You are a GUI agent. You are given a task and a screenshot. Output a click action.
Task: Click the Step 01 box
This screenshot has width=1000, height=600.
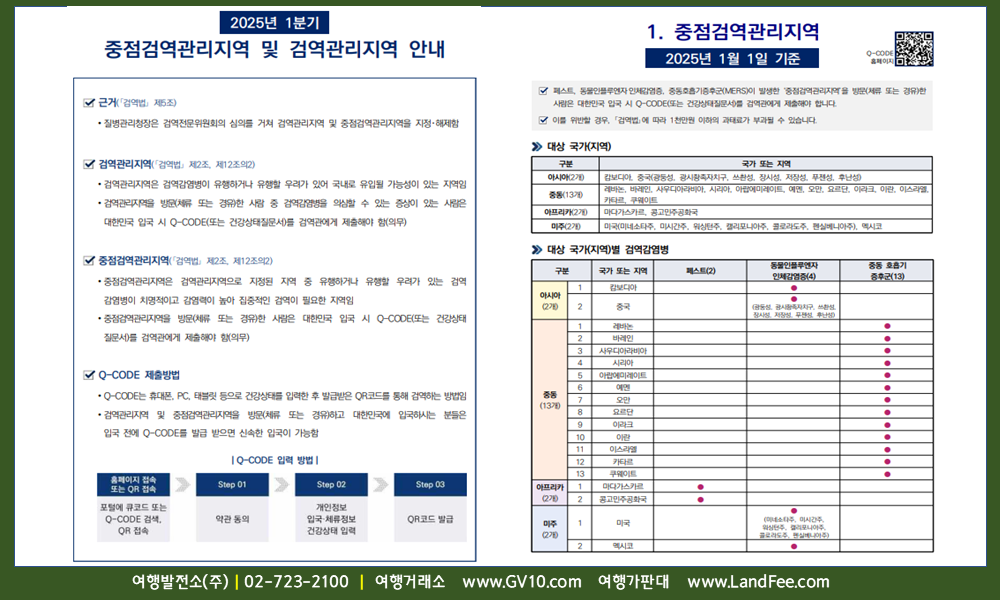232,485
